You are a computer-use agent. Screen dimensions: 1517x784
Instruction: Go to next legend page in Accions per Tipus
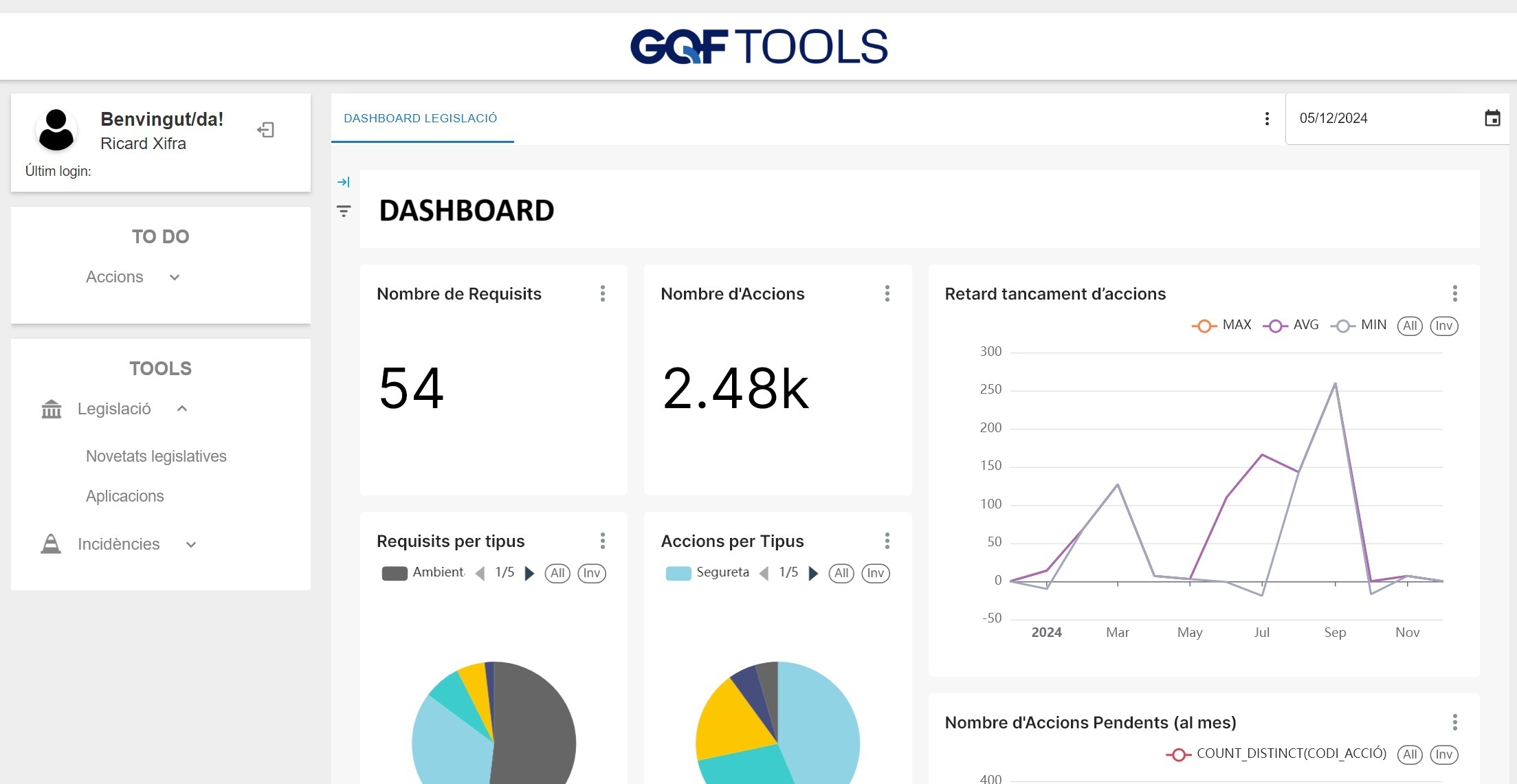(x=813, y=573)
